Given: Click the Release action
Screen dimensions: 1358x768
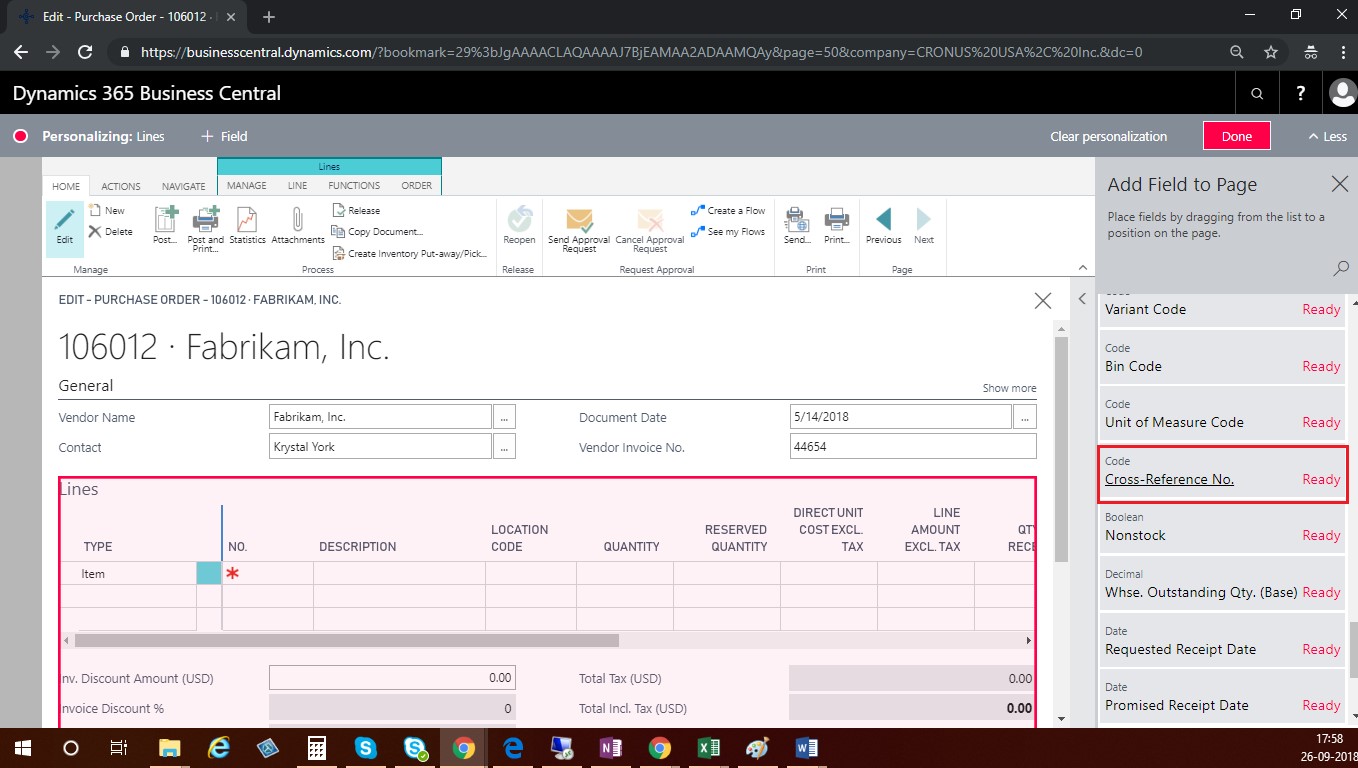Looking at the screenshot, I should point(356,210).
